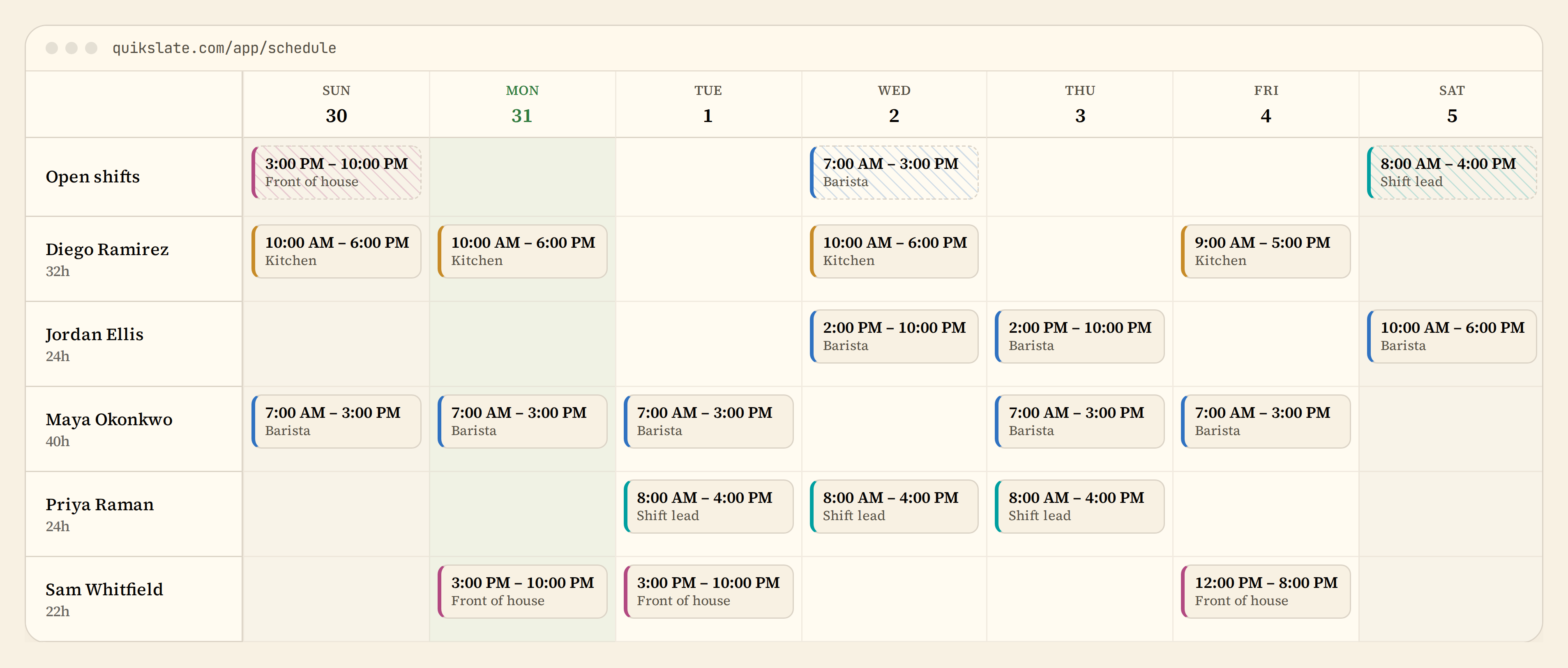Image resolution: width=1568 pixels, height=668 pixels.
Task: Select Diego Ramirez's Monday Kitchen shift
Action: (x=522, y=251)
